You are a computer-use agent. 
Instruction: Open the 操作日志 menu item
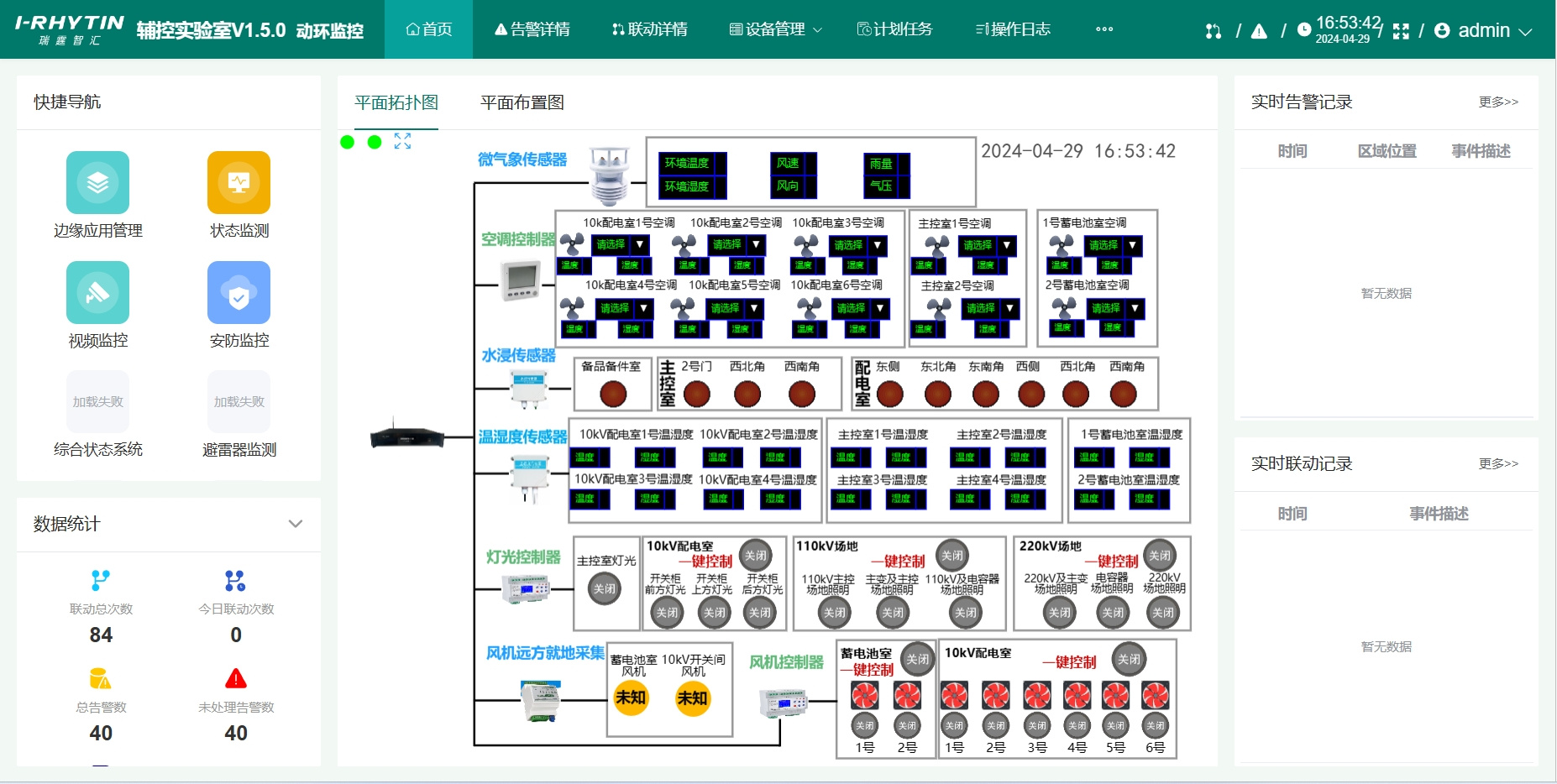tap(1013, 29)
